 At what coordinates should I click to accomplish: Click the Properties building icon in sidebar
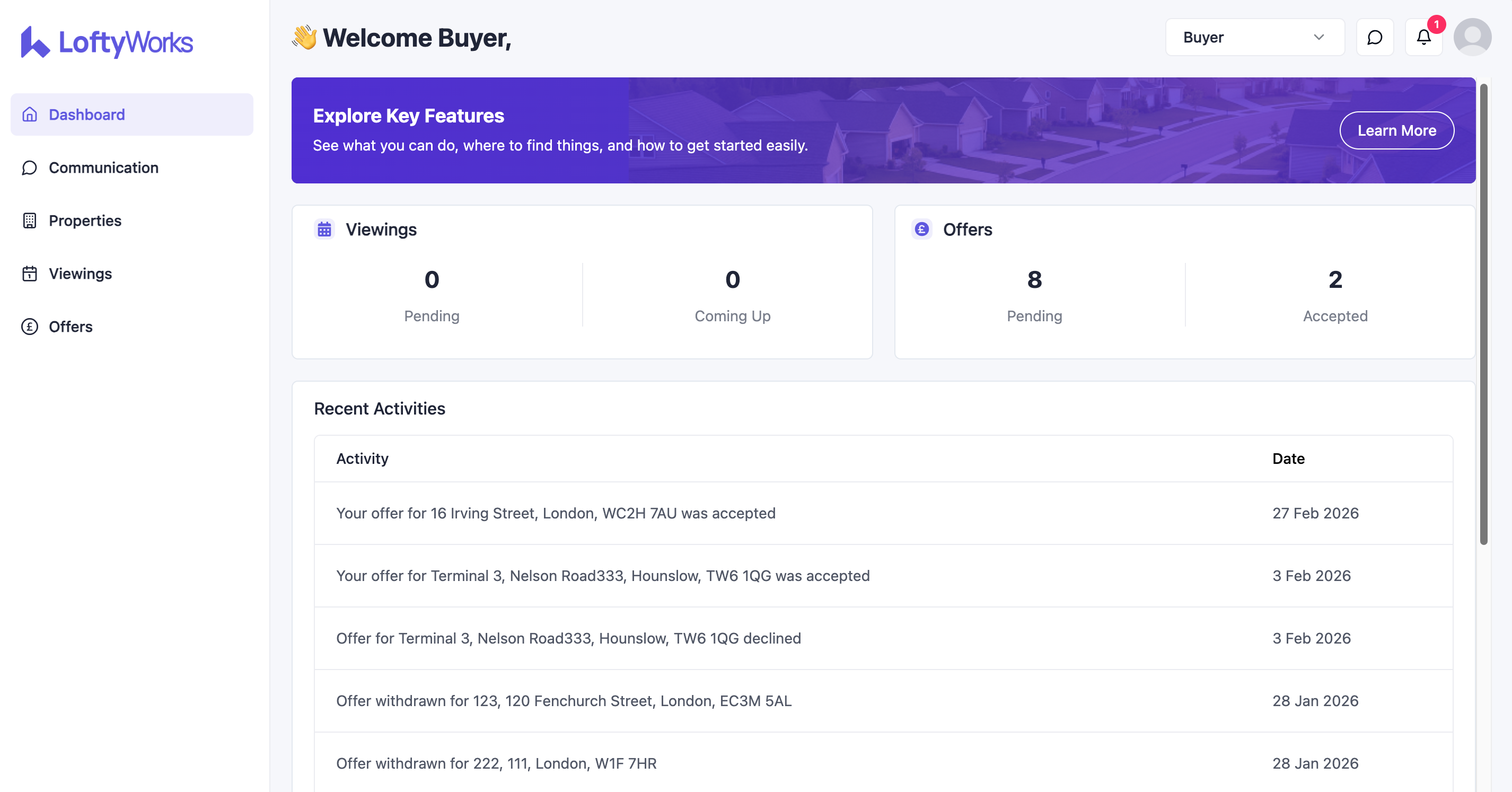point(29,221)
